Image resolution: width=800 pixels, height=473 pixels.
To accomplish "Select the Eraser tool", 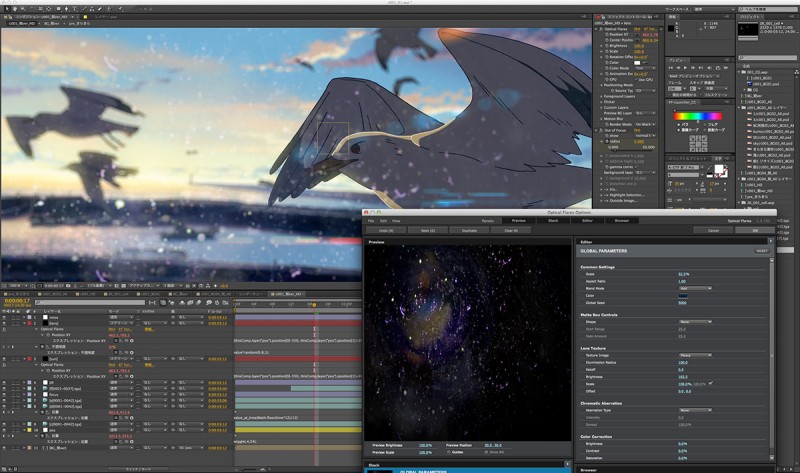I will (100, 9).
